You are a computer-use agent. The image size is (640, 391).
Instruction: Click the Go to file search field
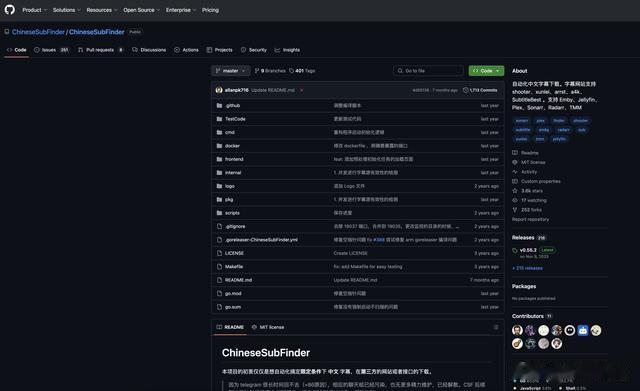click(x=428, y=71)
